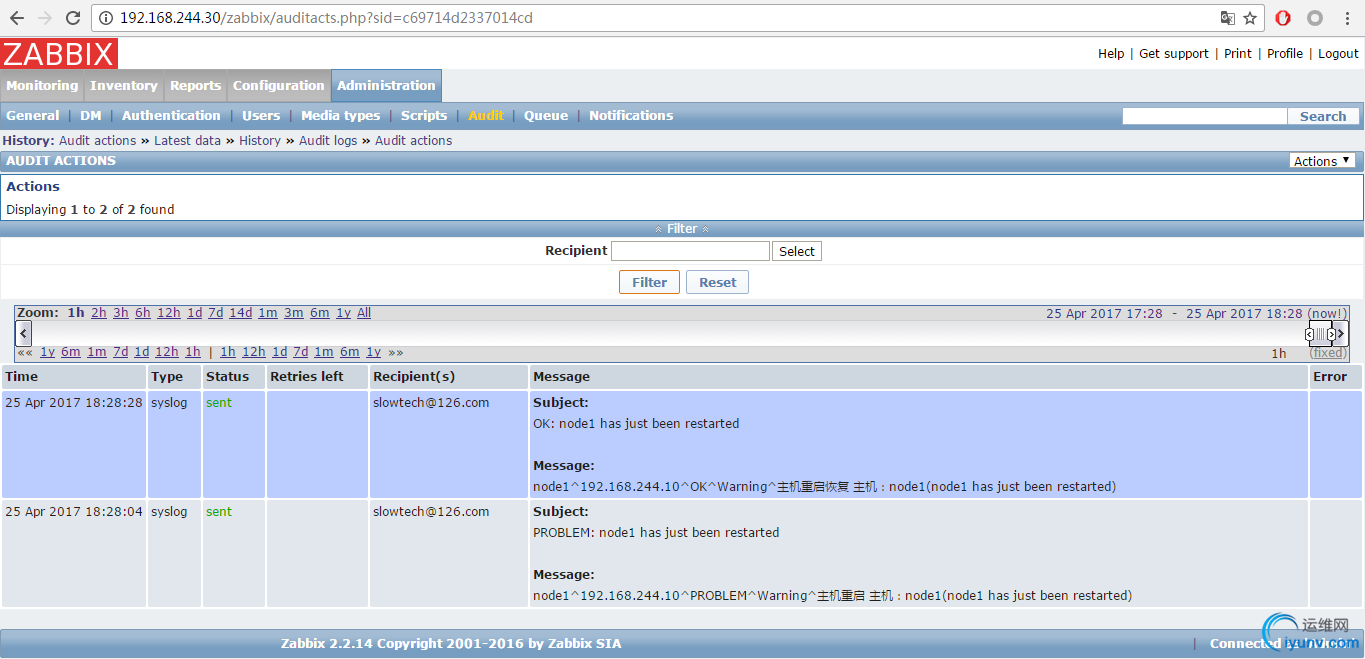
Task: Click the translate page icon
Action: pyautogui.click(x=1228, y=18)
